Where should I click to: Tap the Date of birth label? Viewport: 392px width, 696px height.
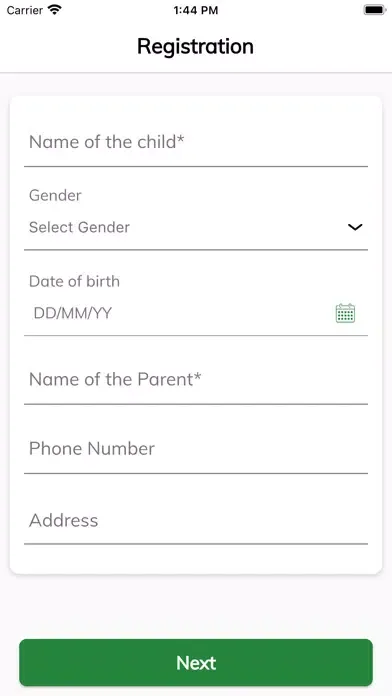[74, 281]
